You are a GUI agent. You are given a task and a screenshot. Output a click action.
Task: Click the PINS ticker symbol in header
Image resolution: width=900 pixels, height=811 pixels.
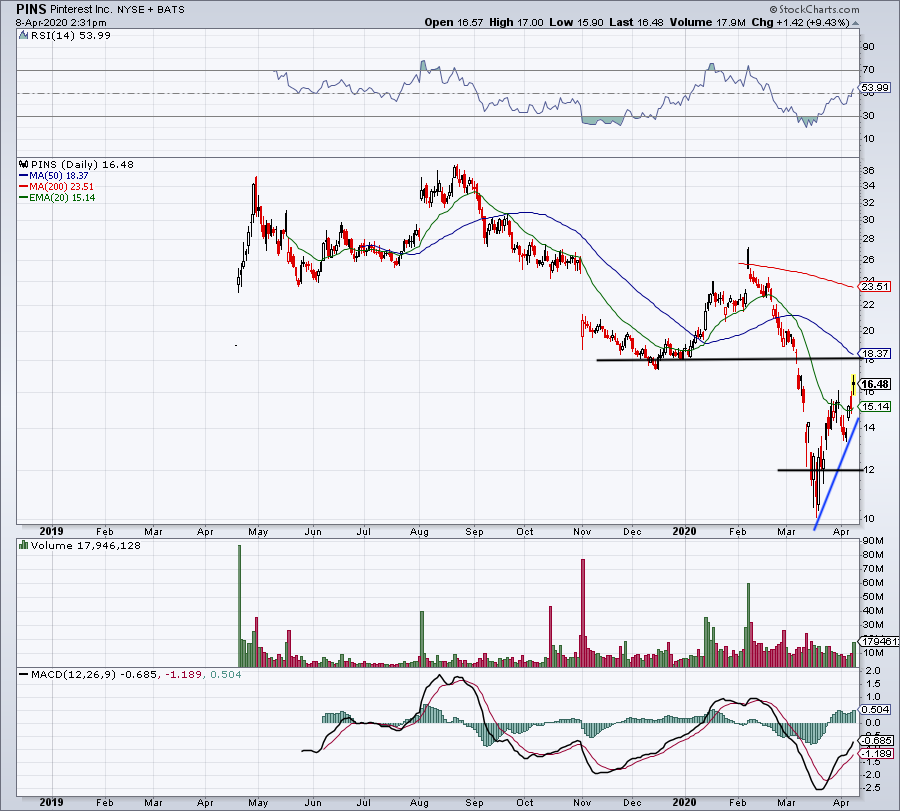pos(31,9)
